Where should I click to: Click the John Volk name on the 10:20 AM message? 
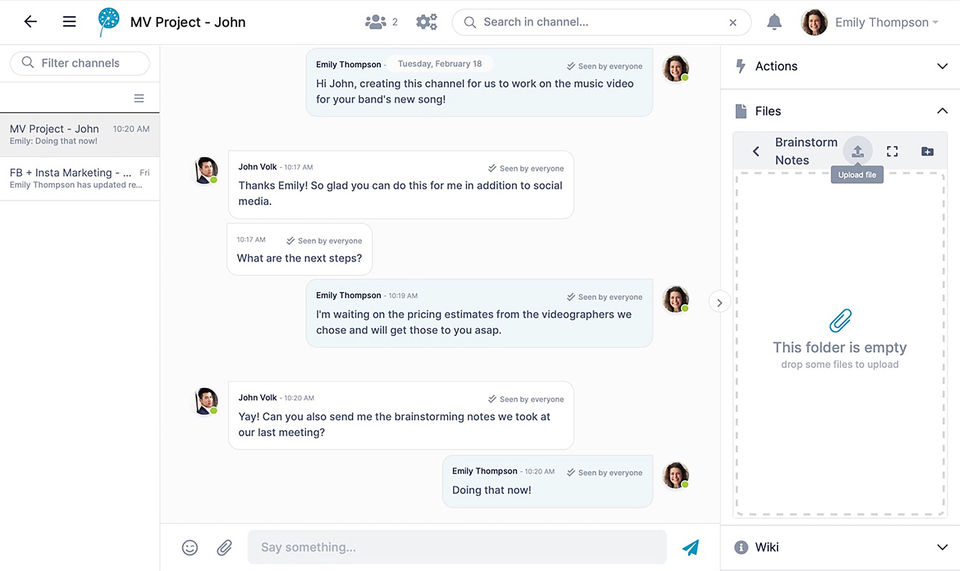(x=257, y=398)
